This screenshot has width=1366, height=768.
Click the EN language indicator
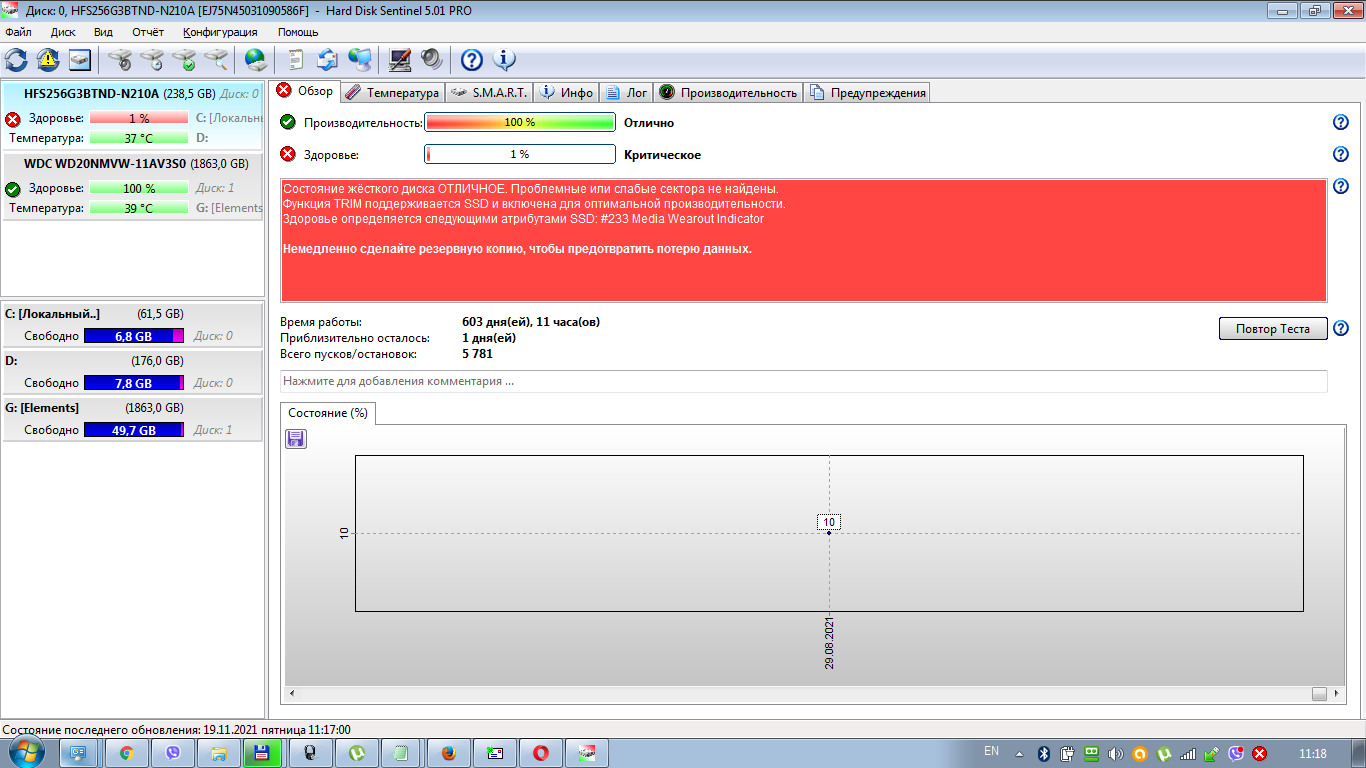pos(991,751)
